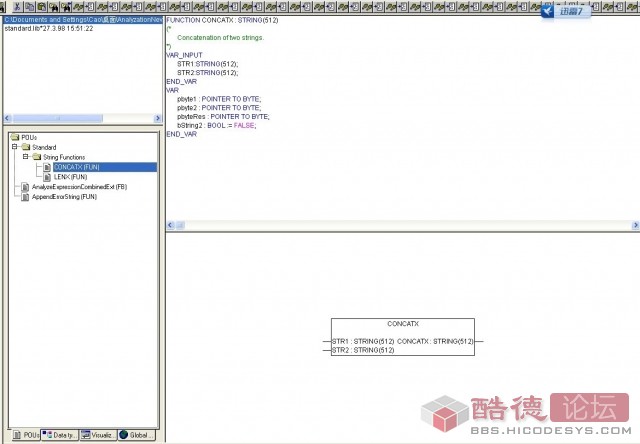Select the library path entry in the list
The height and width of the screenshot is (444, 640).
(x=83, y=19)
